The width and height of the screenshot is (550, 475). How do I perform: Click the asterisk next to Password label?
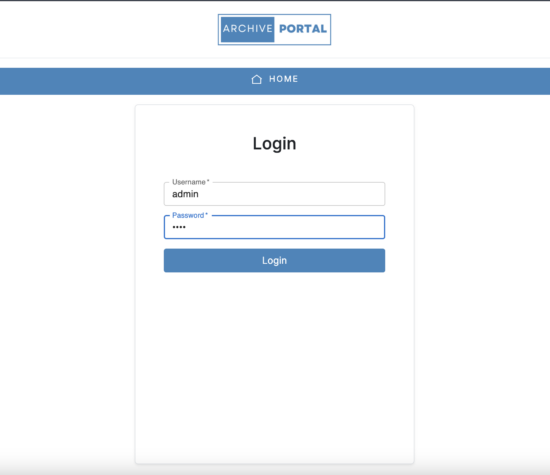pyautogui.click(x=207, y=214)
